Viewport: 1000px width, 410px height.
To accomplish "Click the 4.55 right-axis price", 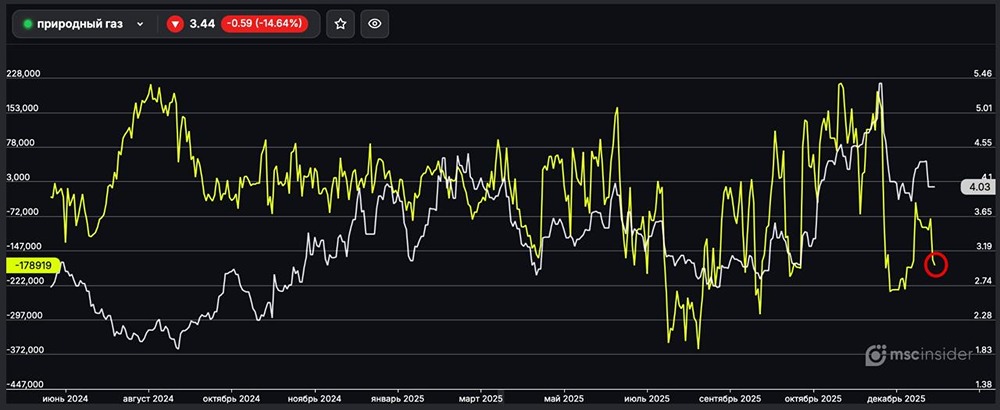I will 983,143.
